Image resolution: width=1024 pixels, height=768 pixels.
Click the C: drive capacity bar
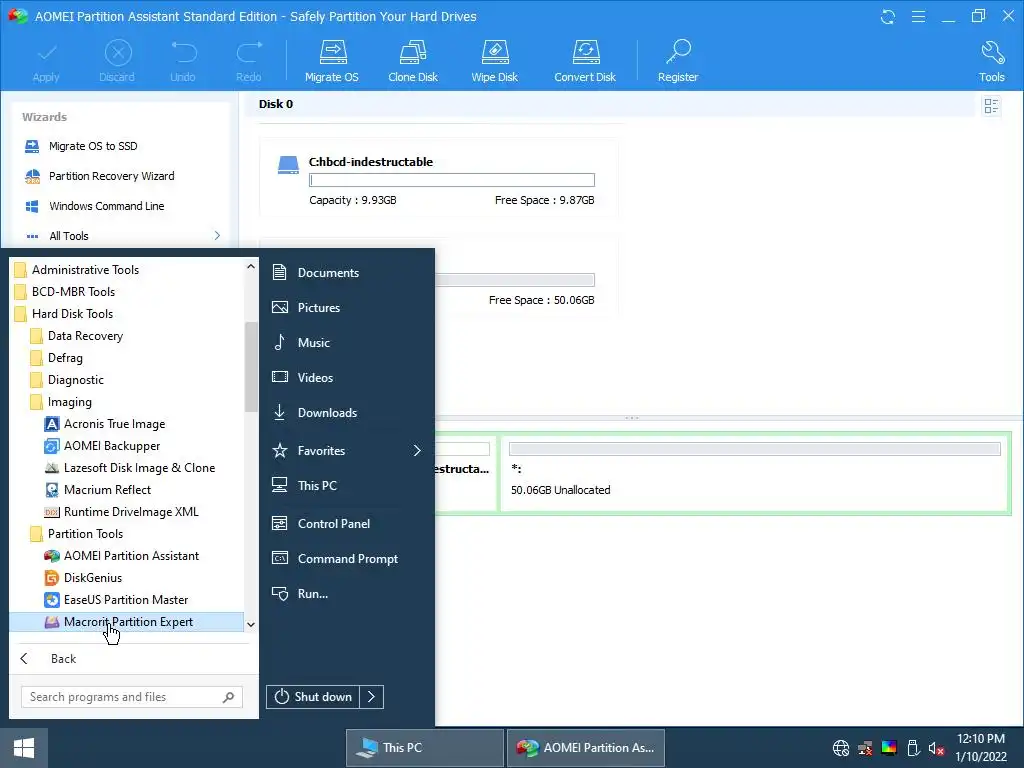click(452, 180)
